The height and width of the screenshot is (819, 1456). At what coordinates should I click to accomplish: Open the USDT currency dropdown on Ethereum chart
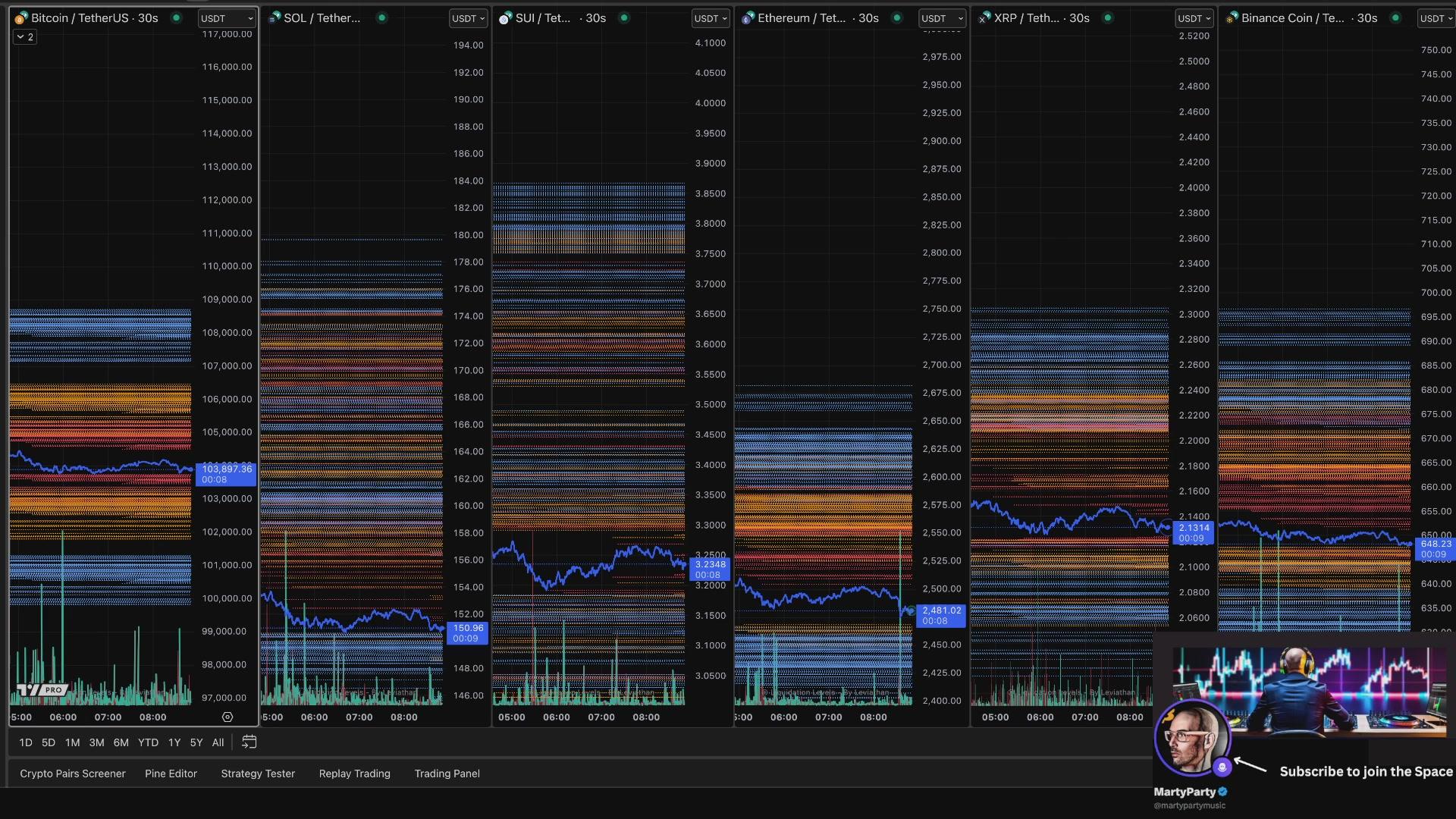pyautogui.click(x=942, y=18)
